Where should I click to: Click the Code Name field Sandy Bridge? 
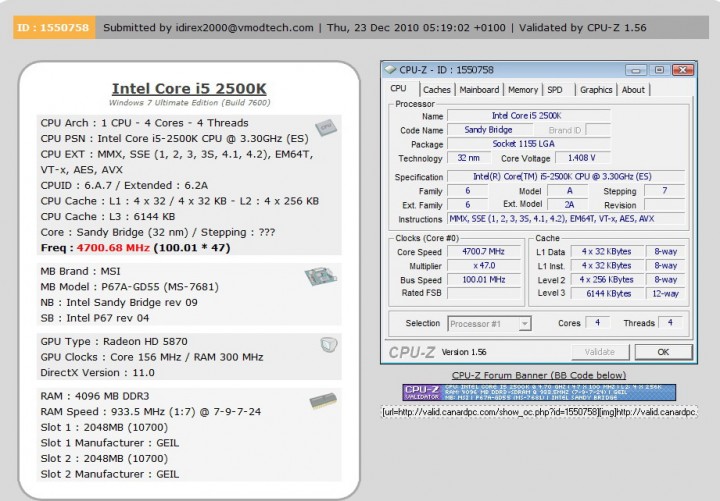coord(489,130)
